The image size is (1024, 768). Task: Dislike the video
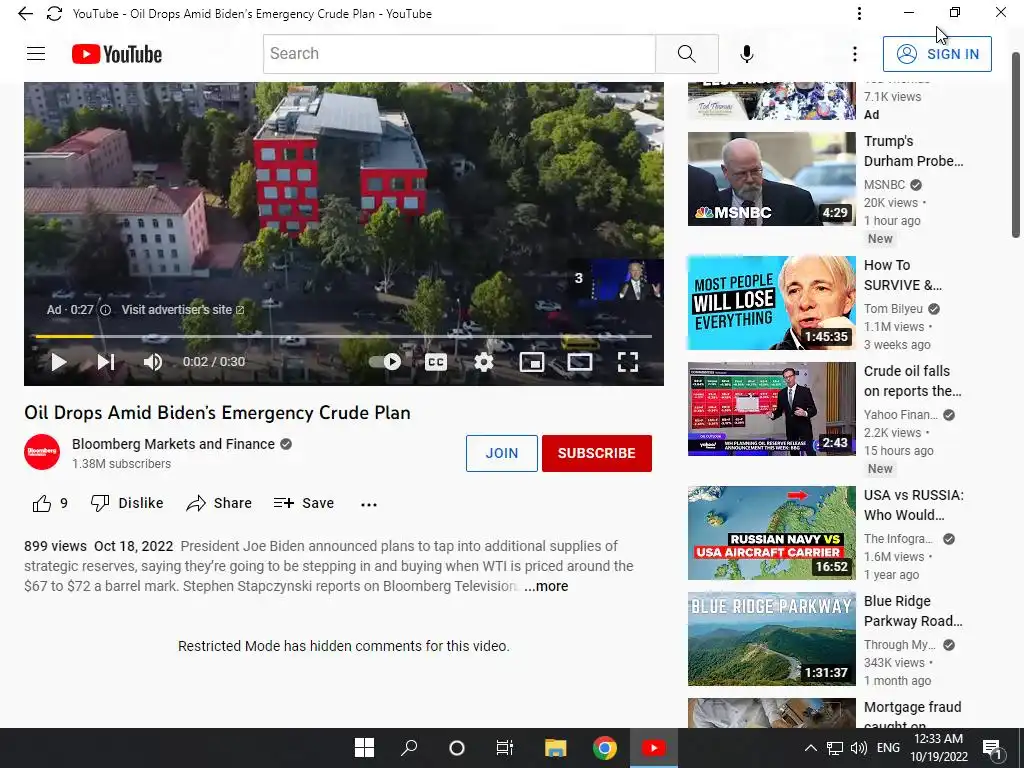coord(127,503)
